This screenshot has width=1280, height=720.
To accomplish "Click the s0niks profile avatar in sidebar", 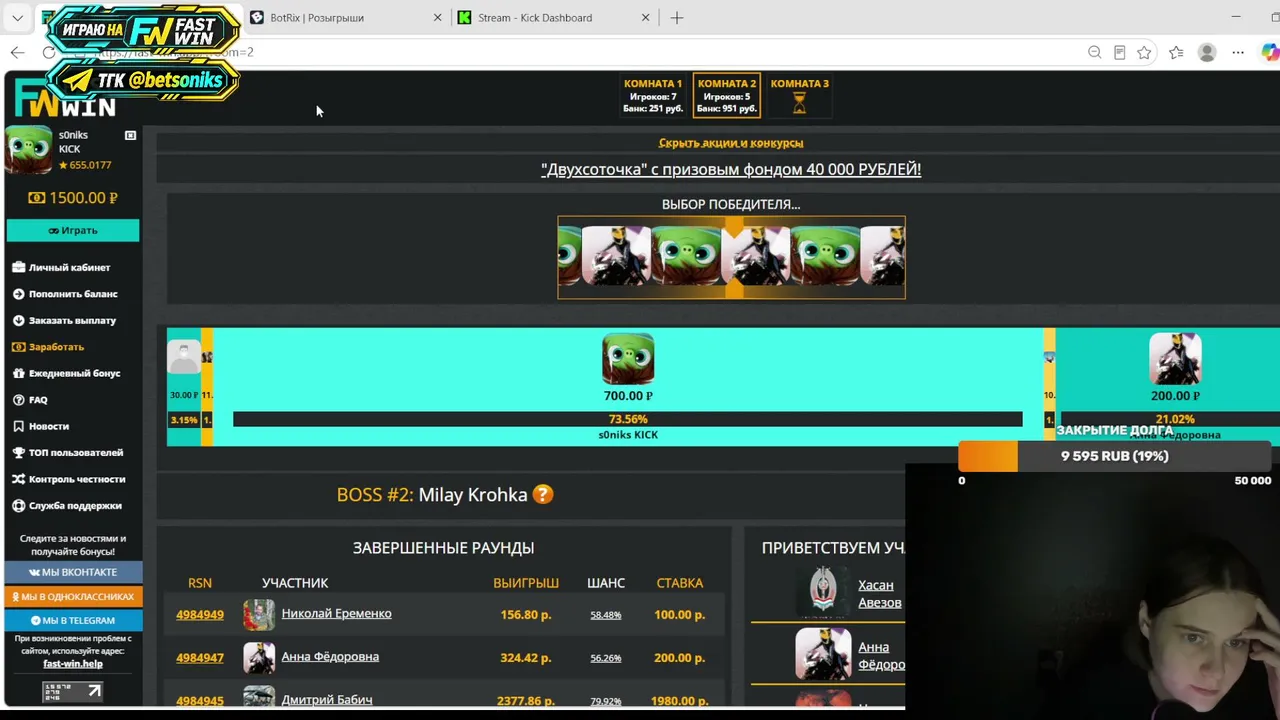I will tap(29, 150).
